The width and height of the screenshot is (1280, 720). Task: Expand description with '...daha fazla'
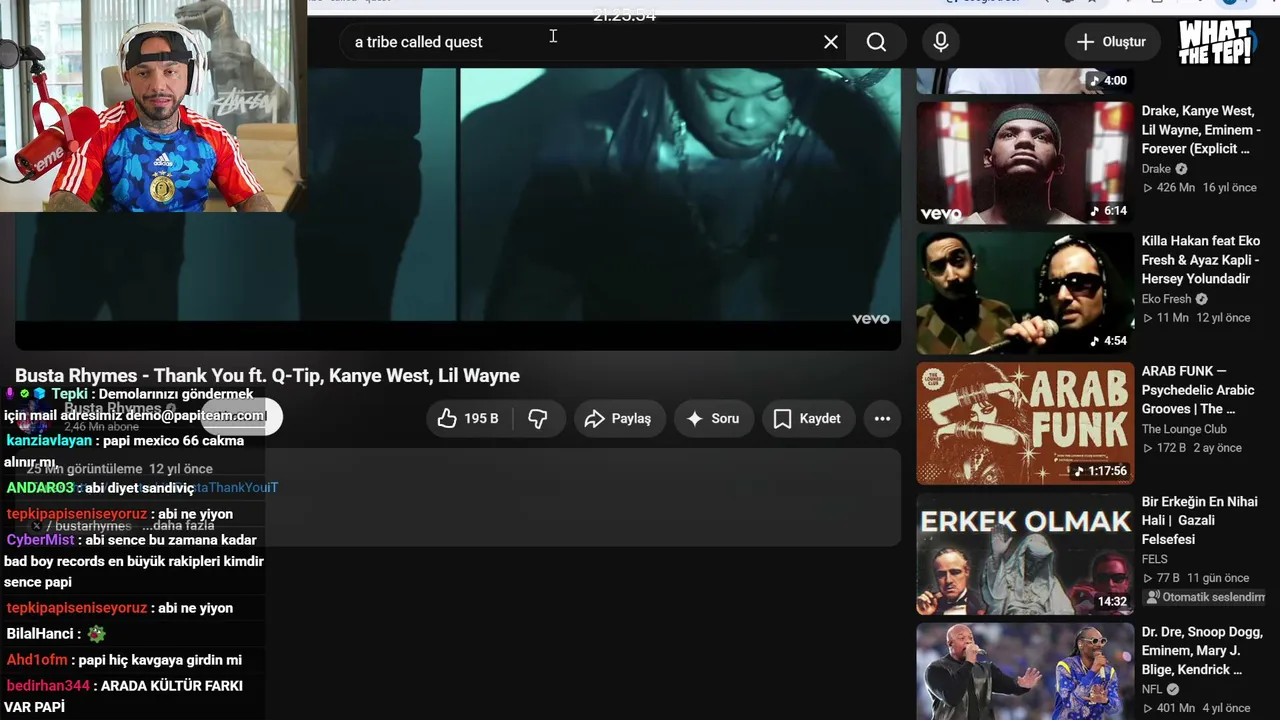[178, 526]
